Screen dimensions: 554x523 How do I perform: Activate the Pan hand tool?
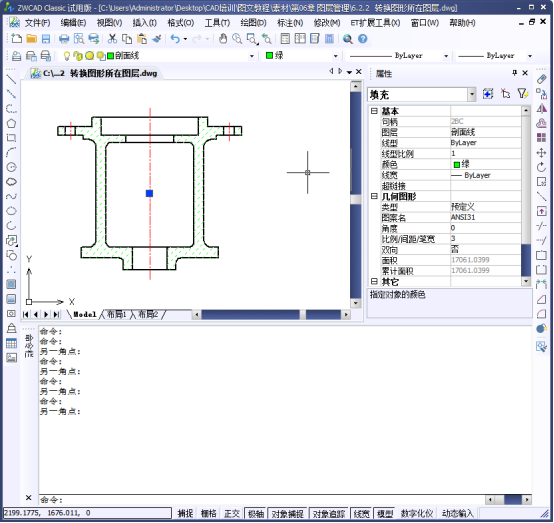[223, 39]
